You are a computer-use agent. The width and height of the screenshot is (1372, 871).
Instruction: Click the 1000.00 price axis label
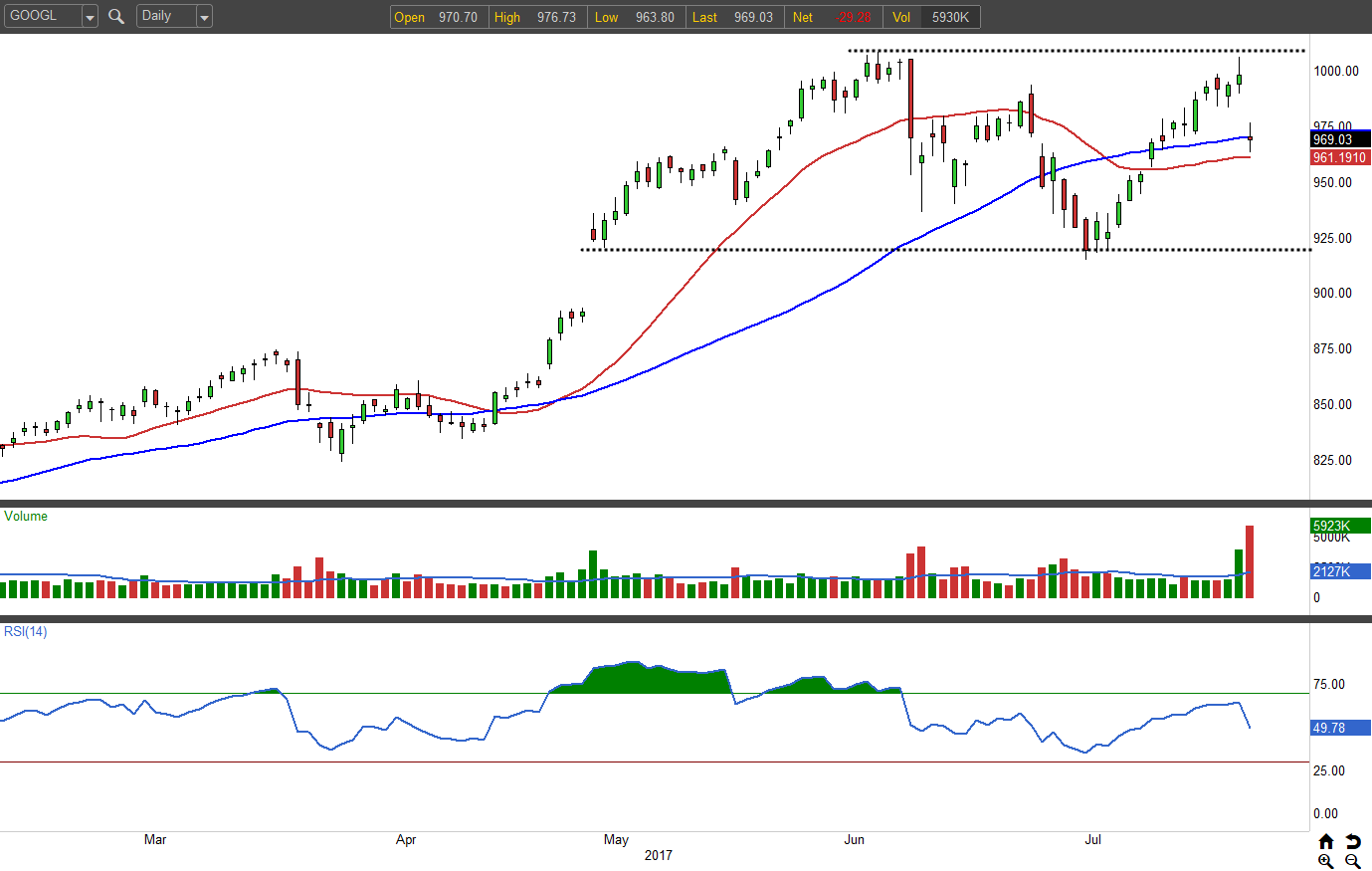click(1336, 71)
